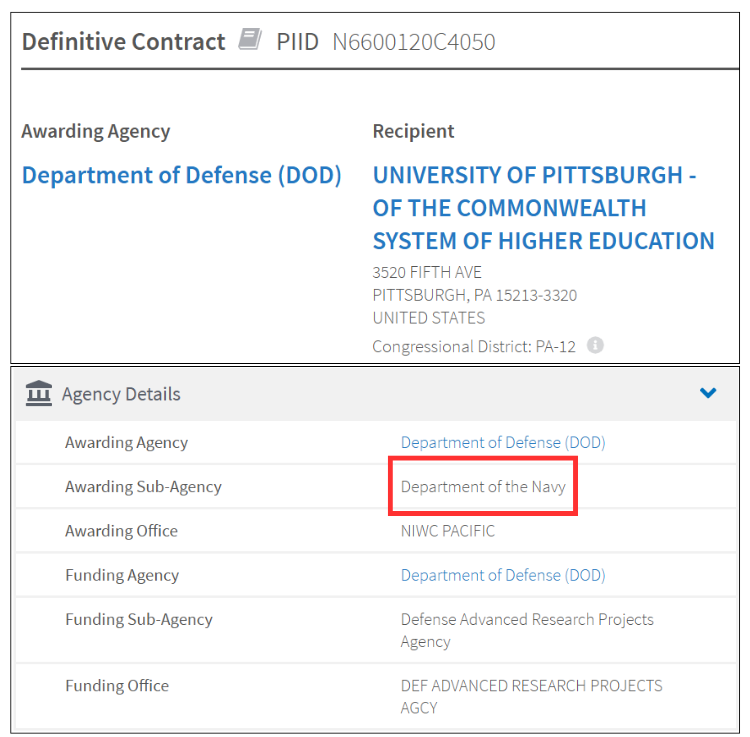Open the Funding Agency DOD link
The height and width of the screenshot is (737, 750).
503,575
